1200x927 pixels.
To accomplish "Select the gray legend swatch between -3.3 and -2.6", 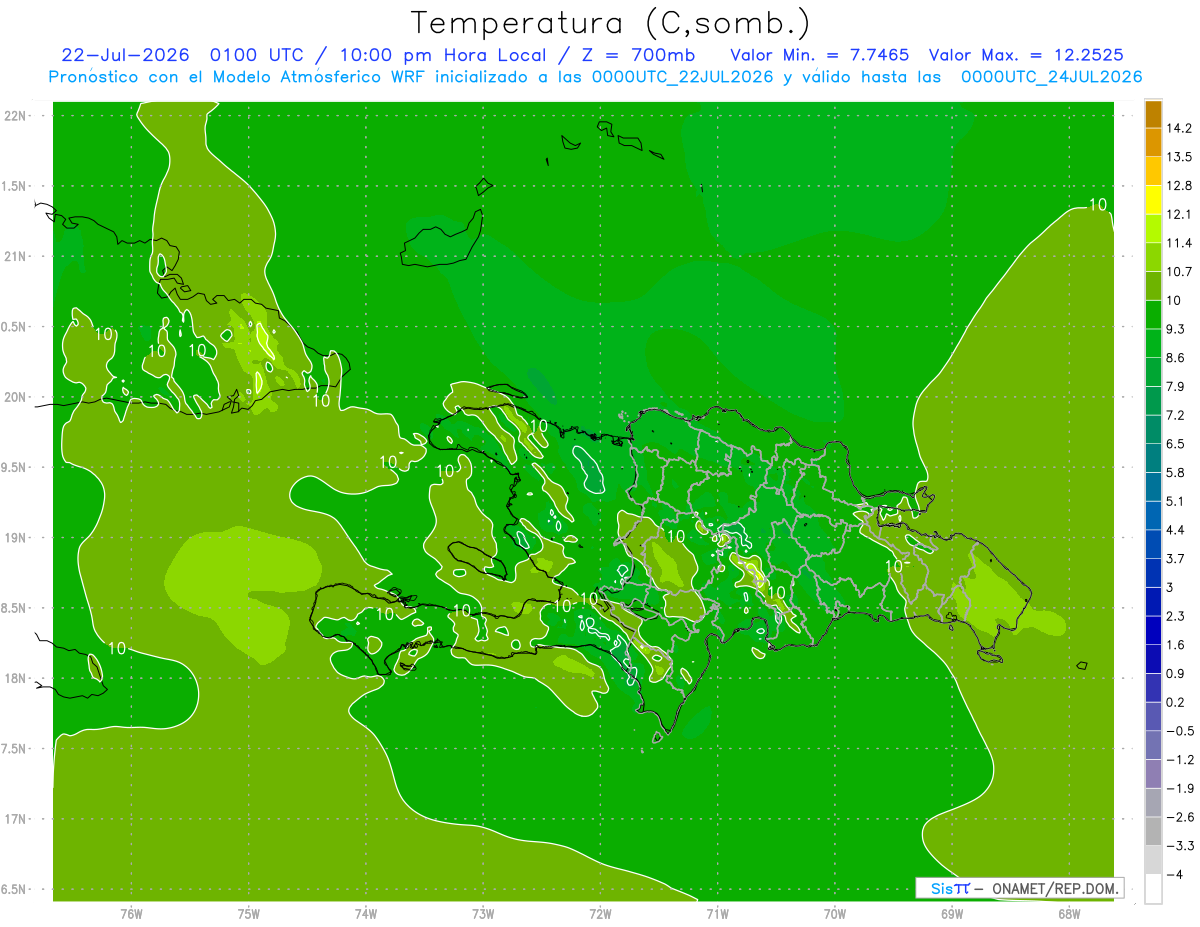I will [1153, 831].
